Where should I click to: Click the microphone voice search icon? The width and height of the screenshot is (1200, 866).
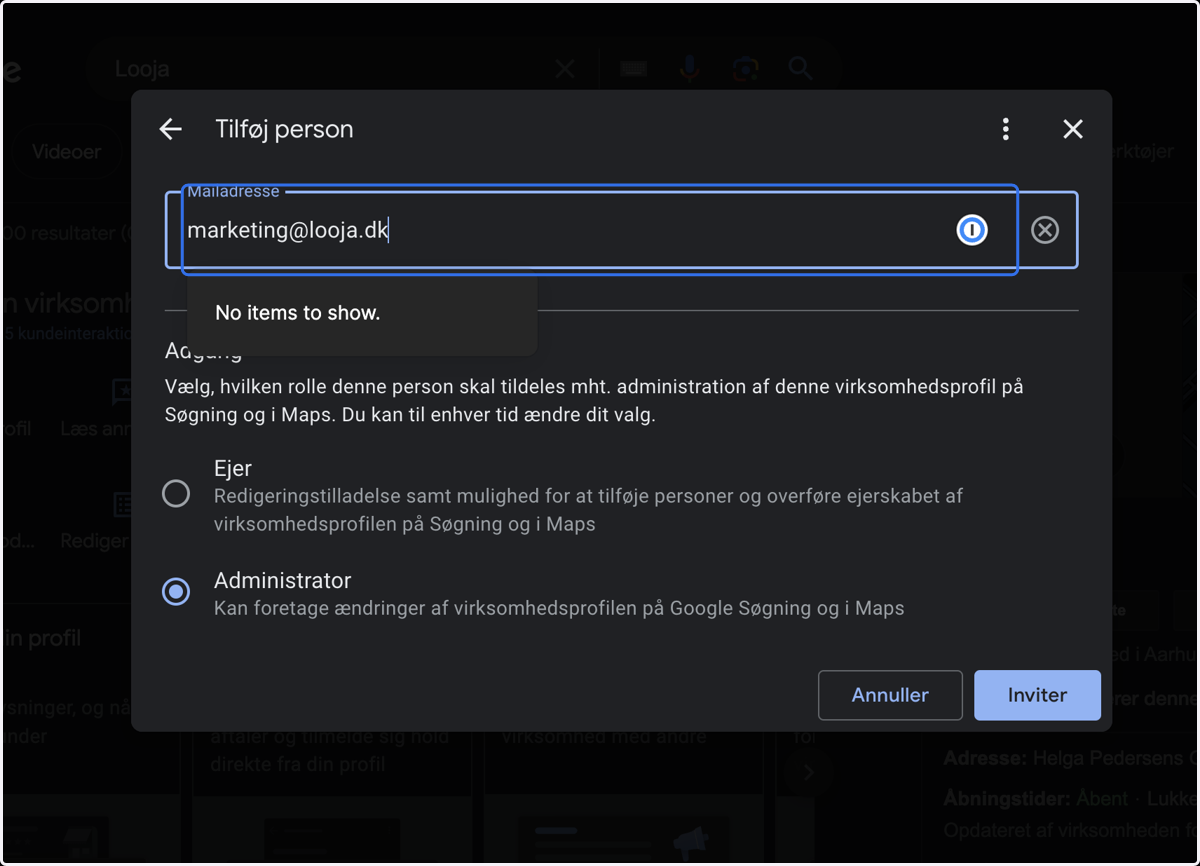pos(689,68)
